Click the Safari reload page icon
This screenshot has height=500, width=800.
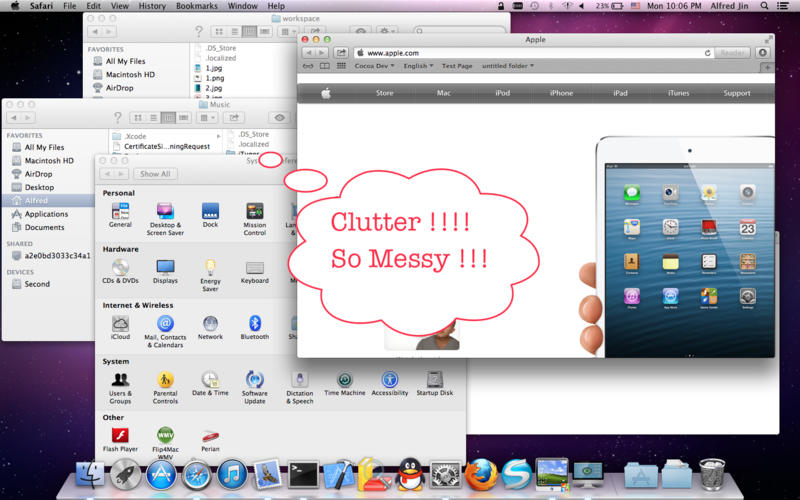click(707, 53)
